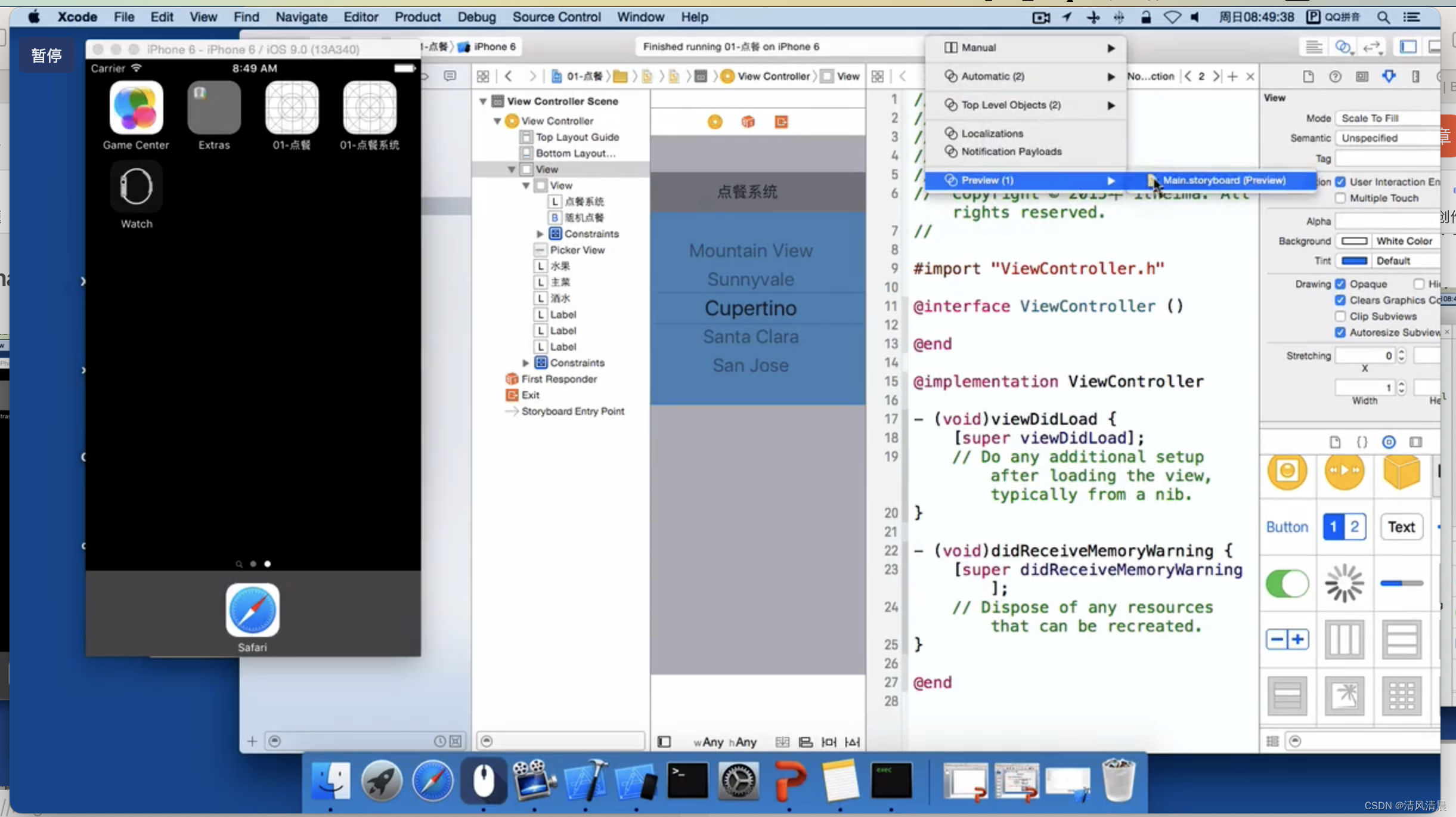Show the Code Snippet library icon

[x=1362, y=442]
